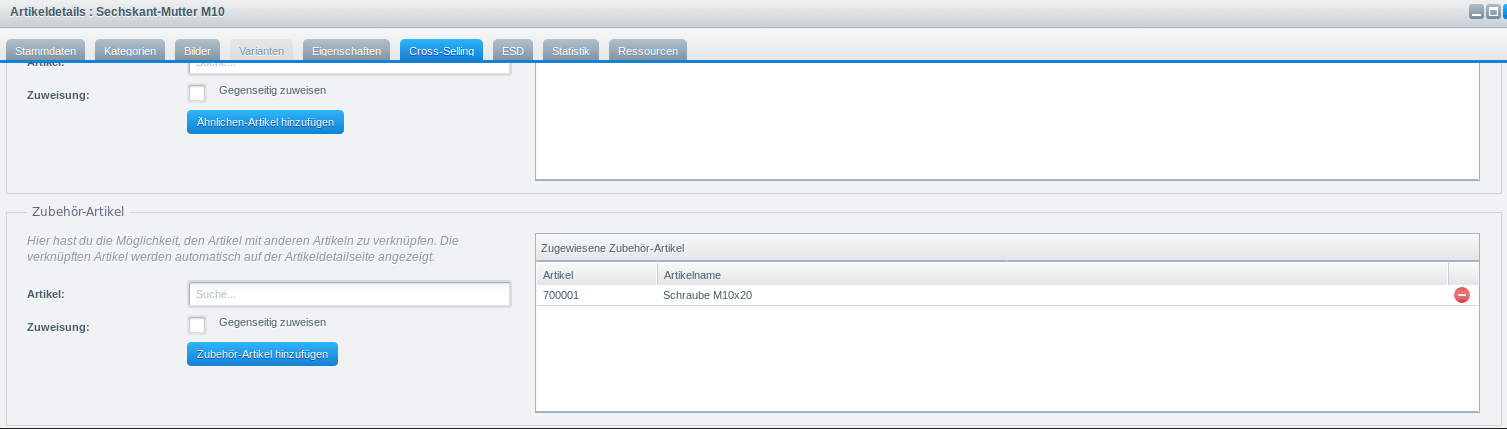Image resolution: width=1507 pixels, height=429 pixels.
Task: Switch to the Kategorien tab
Action: click(x=130, y=51)
